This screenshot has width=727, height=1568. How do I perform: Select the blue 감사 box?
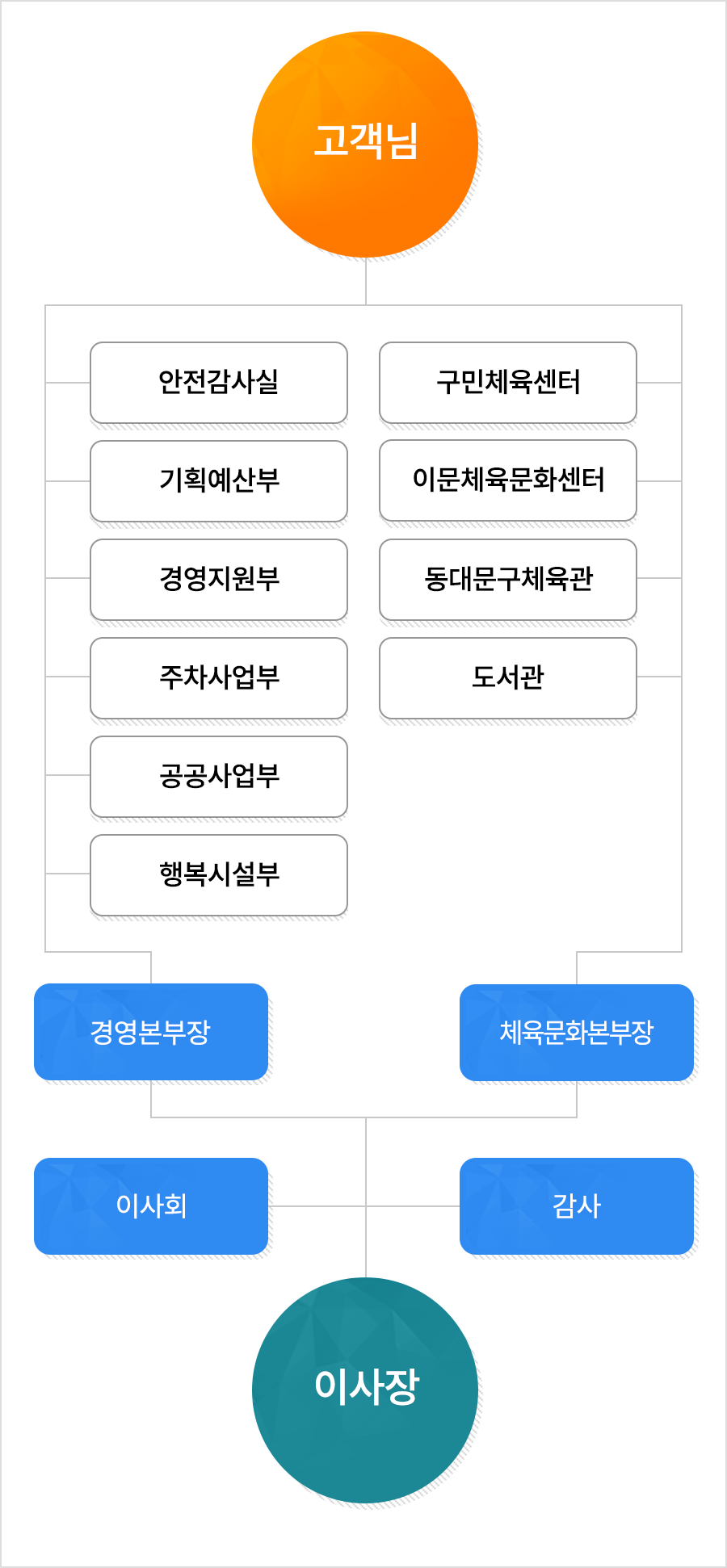coord(577,1205)
